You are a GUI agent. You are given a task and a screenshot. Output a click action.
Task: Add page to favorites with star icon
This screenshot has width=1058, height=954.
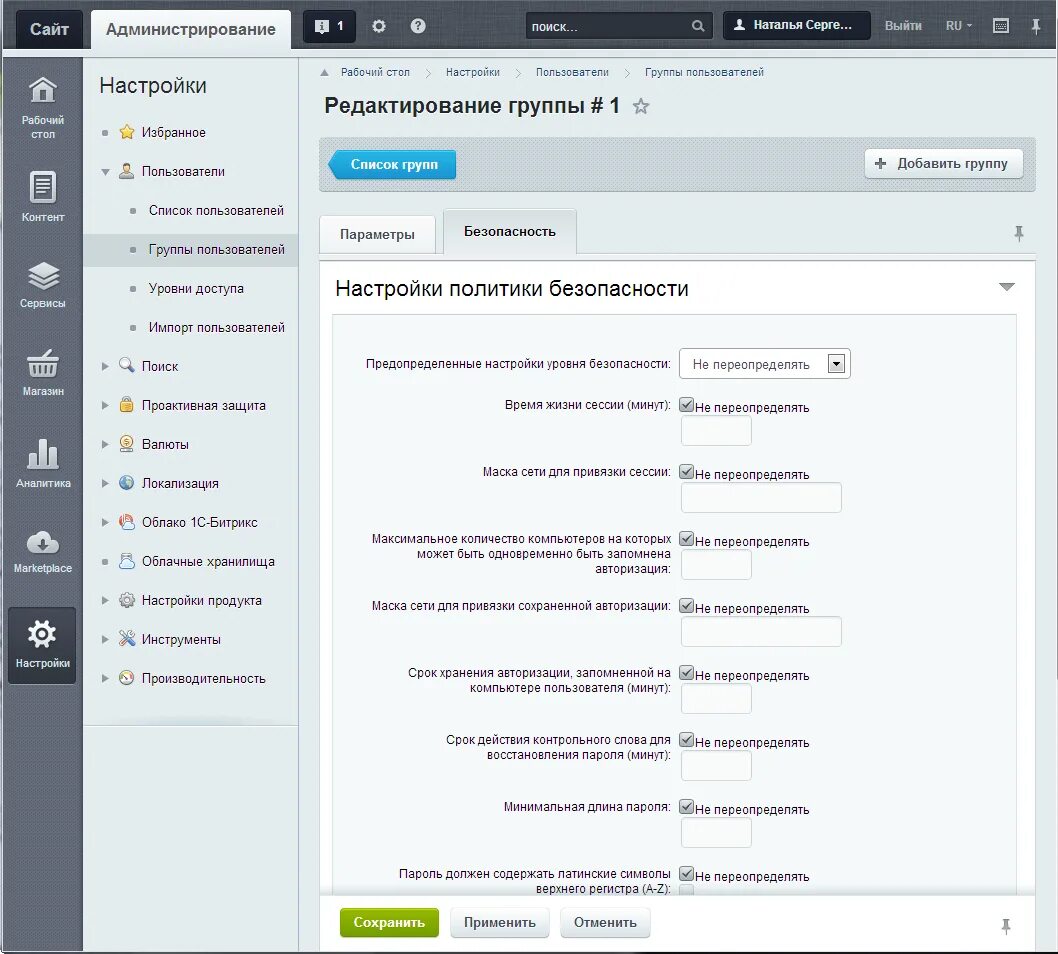(x=641, y=107)
